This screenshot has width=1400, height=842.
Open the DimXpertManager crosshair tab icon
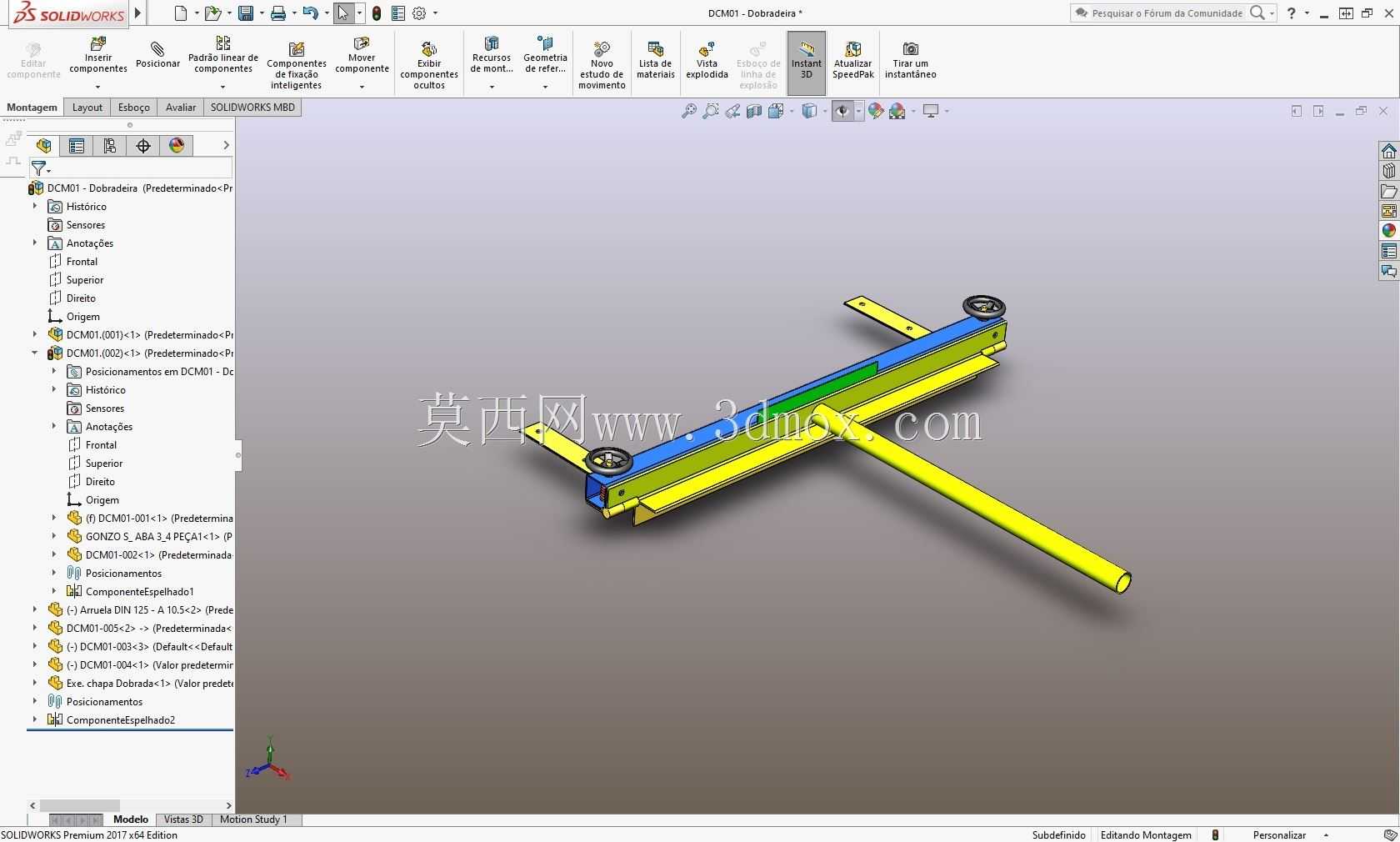point(143,146)
